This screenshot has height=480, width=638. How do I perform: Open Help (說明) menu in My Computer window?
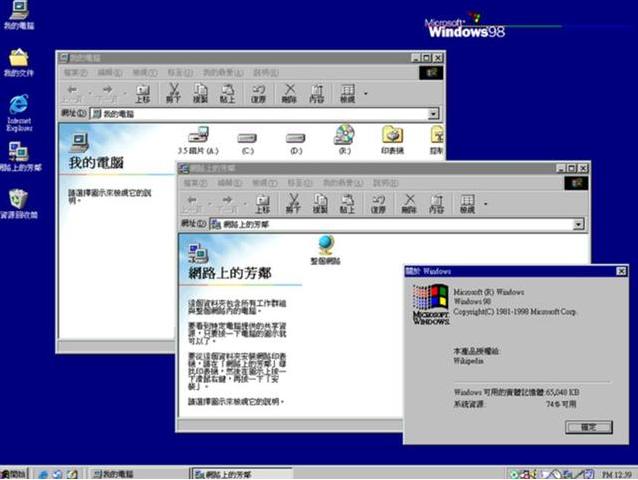click(x=266, y=73)
